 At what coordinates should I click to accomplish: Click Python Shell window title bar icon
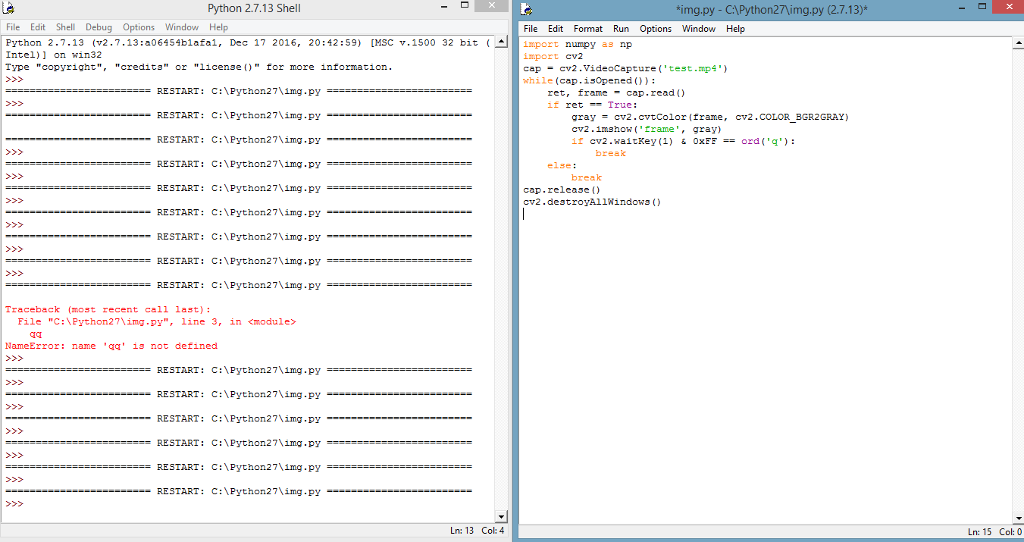[8, 8]
